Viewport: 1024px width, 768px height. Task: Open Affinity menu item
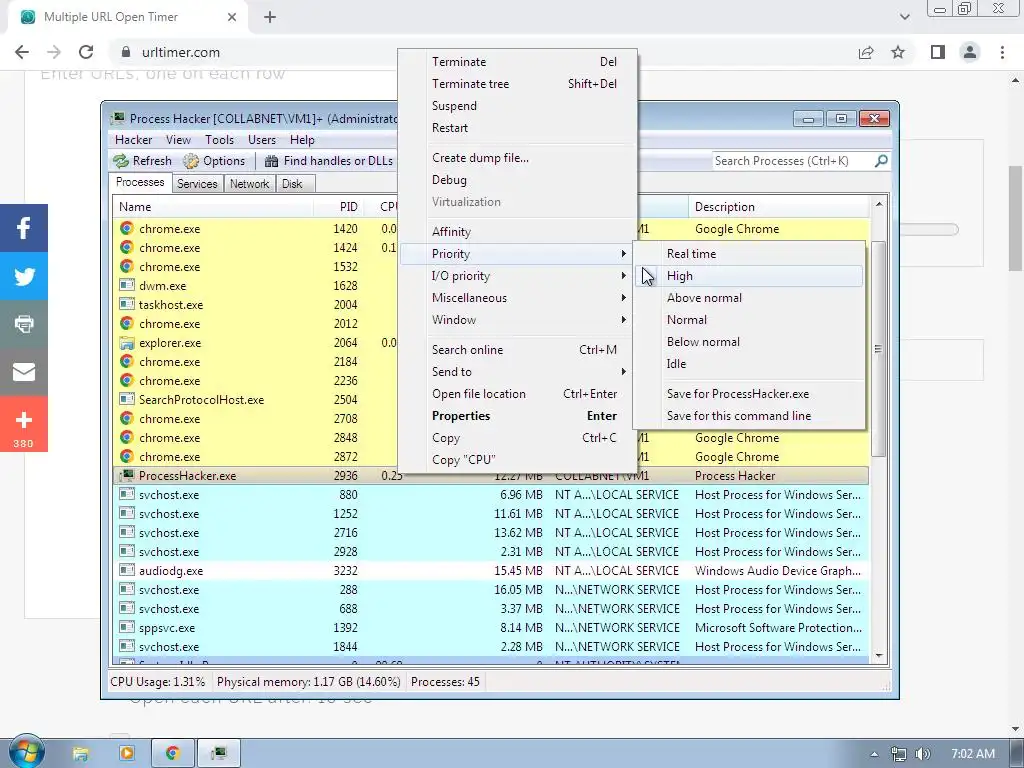point(518,232)
